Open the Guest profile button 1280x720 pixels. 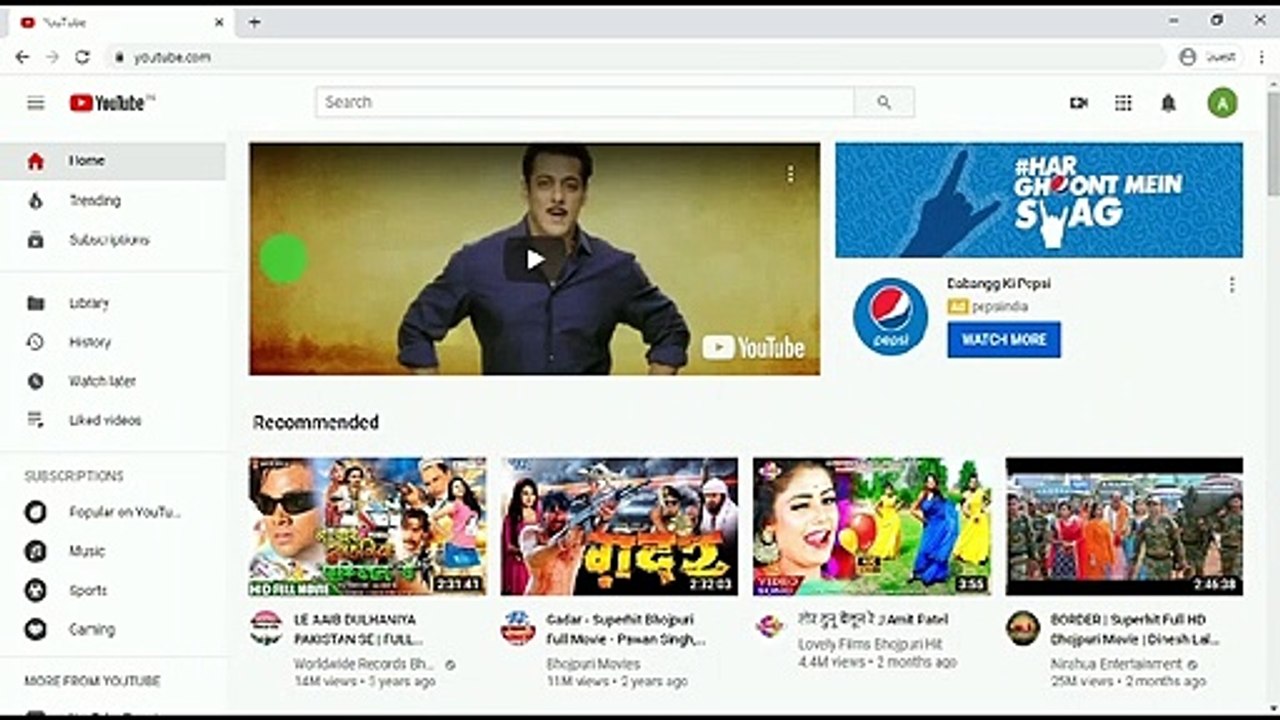[1208, 57]
